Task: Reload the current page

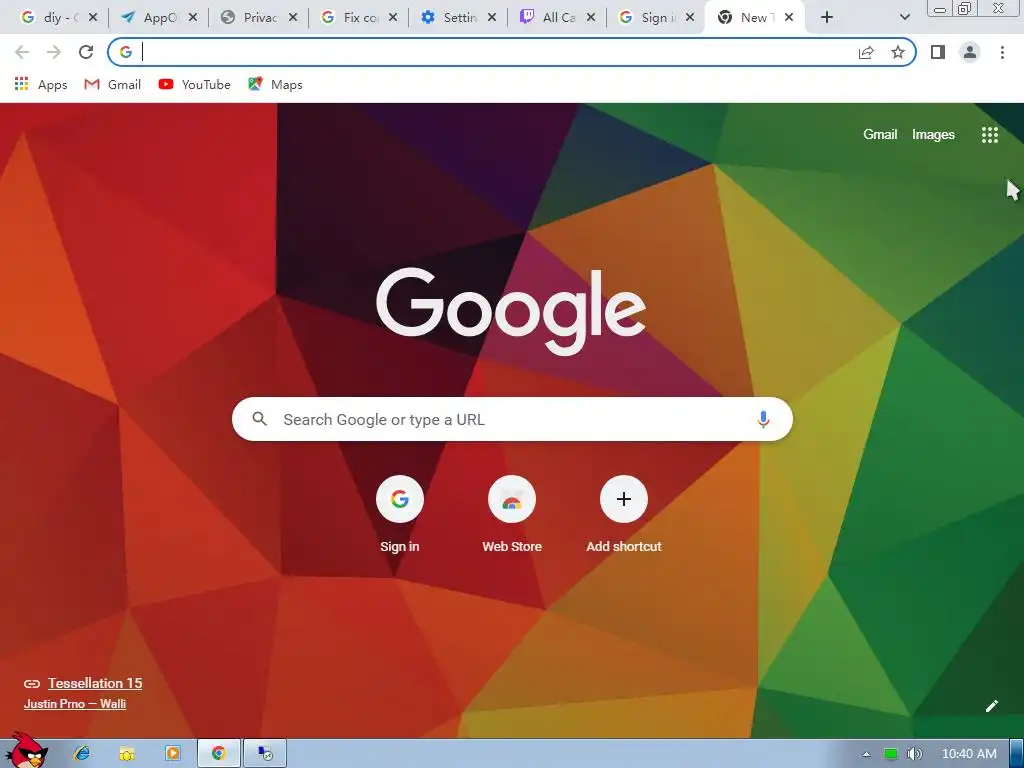Action: [86, 52]
